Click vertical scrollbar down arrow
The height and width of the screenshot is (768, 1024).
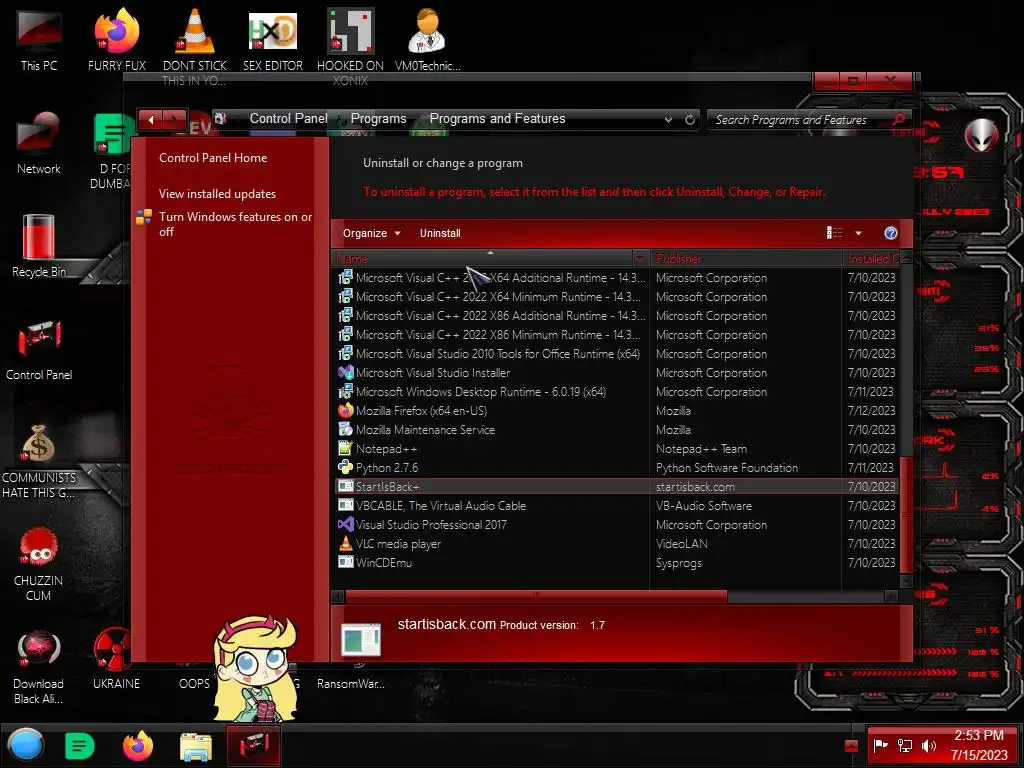(906, 581)
